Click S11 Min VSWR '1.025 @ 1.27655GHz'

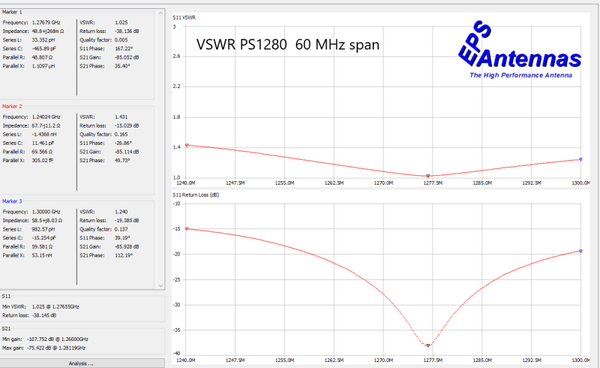click(x=55, y=307)
